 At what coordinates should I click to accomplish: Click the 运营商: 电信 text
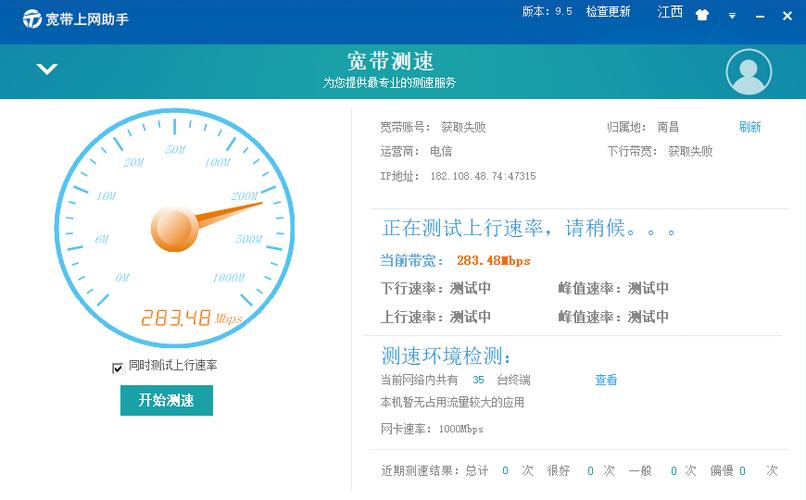click(x=416, y=151)
